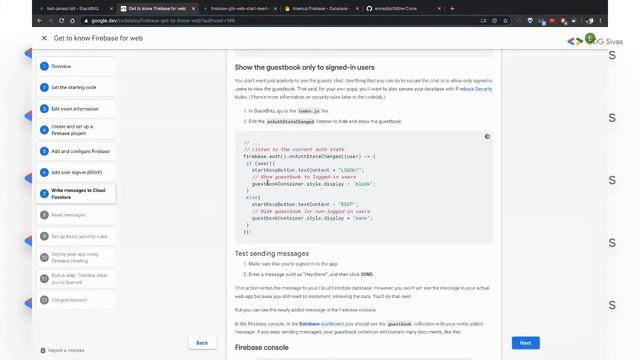The width and height of the screenshot is (640, 360).
Task: Click the Firebase console heading
Action: pos(262,347)
